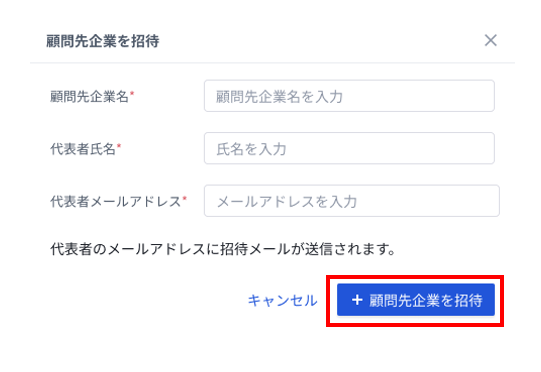Close the 顧問先企業を招待 dialog with X
This screenshot has height=372, width=541.
click(x=490, y=40)
